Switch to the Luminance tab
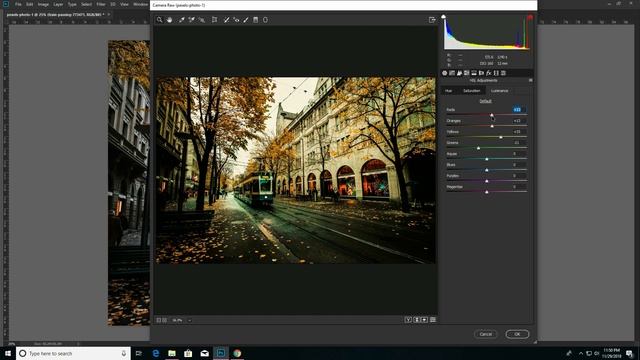The image size is (640, 360). (500, 91)
